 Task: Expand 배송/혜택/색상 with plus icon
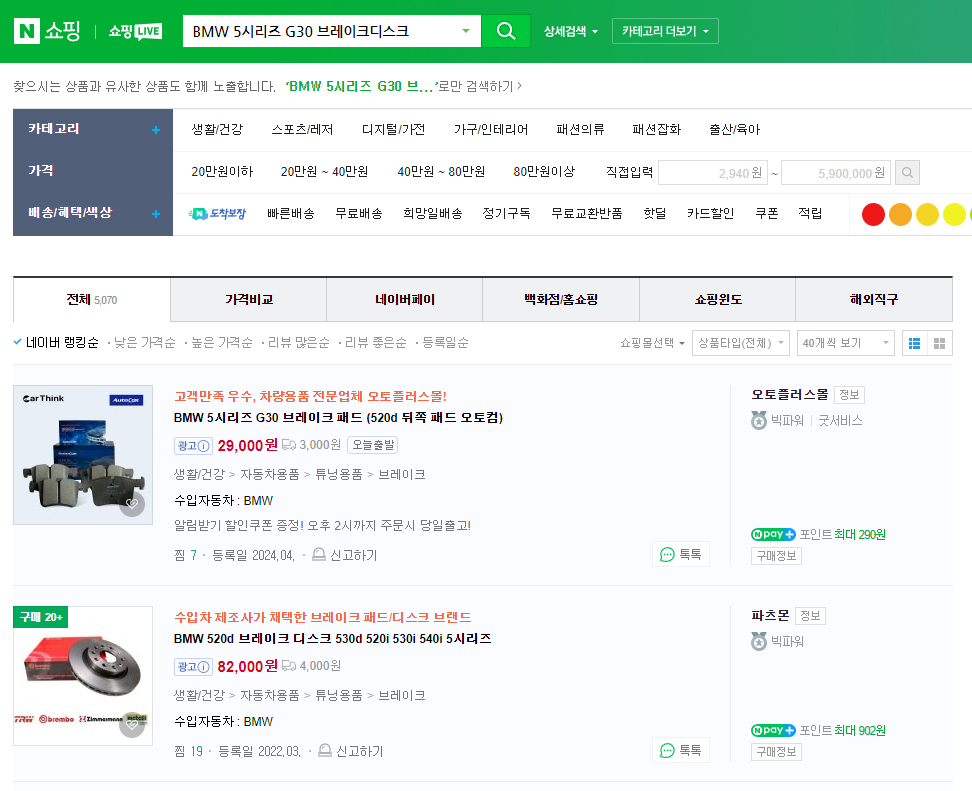click(156, 213)
